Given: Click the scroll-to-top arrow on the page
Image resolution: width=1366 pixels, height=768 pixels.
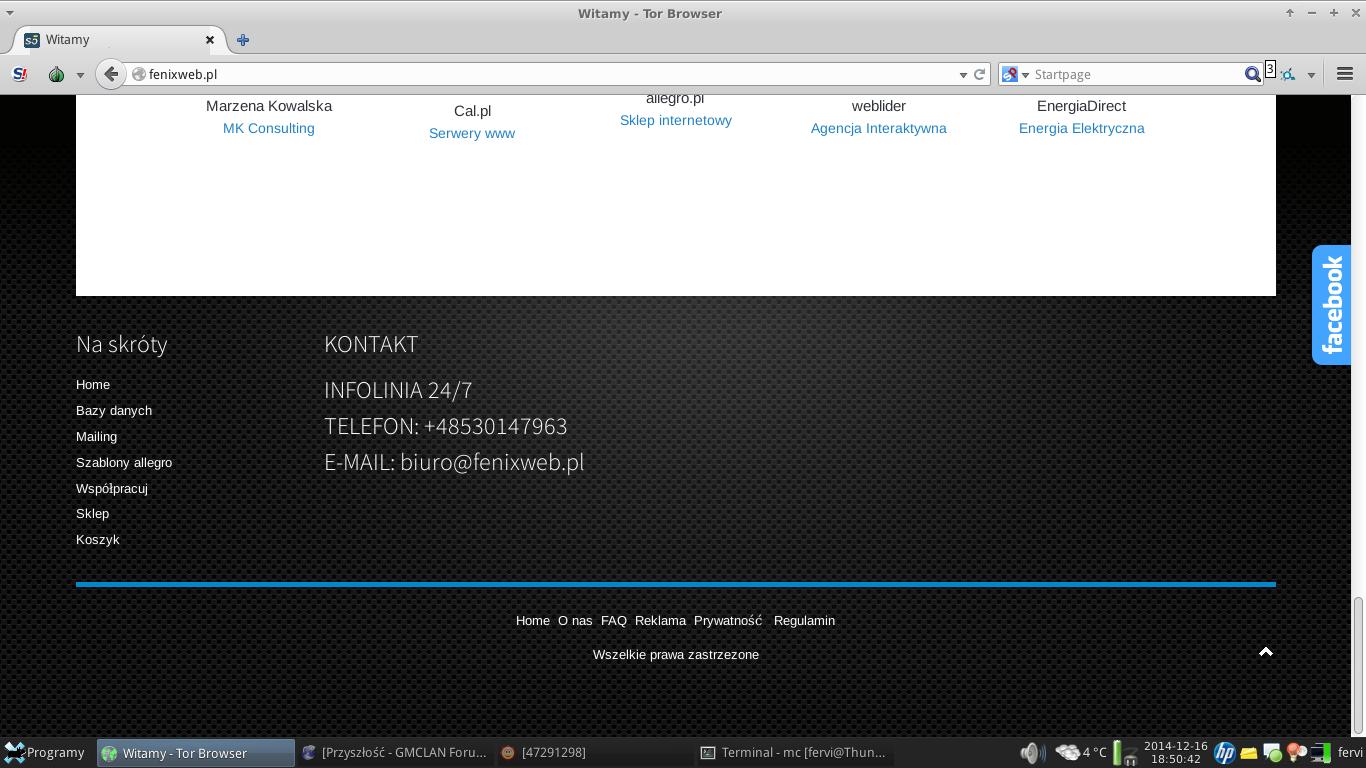Looking at the screenshot, I should 1265,652.
